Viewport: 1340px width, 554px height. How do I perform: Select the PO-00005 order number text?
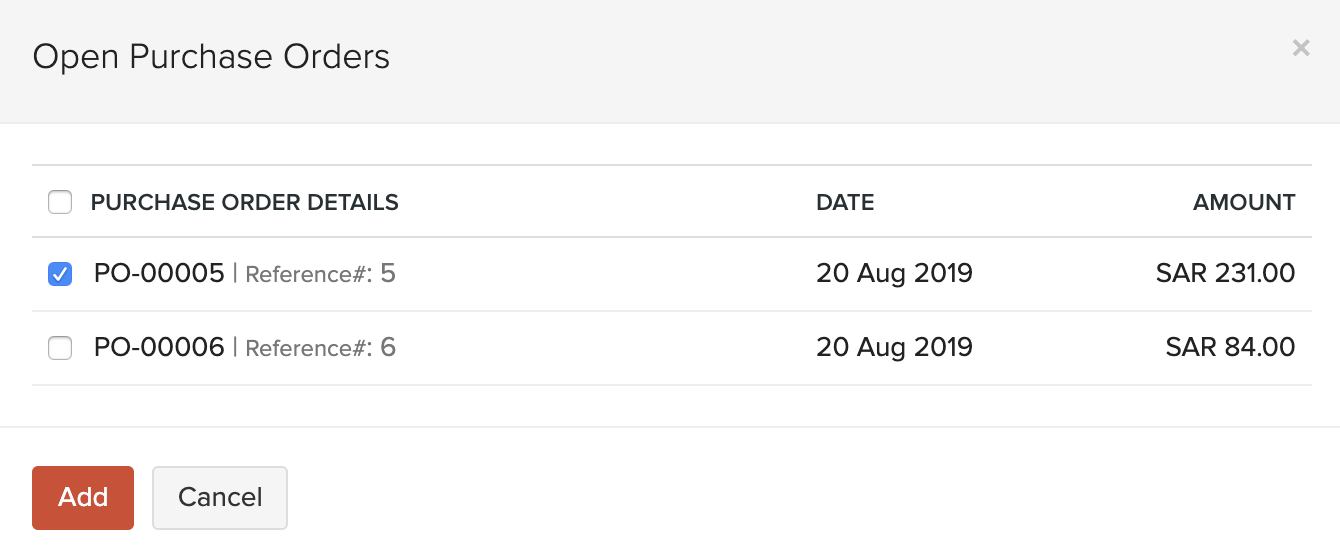tap(159, 273)
